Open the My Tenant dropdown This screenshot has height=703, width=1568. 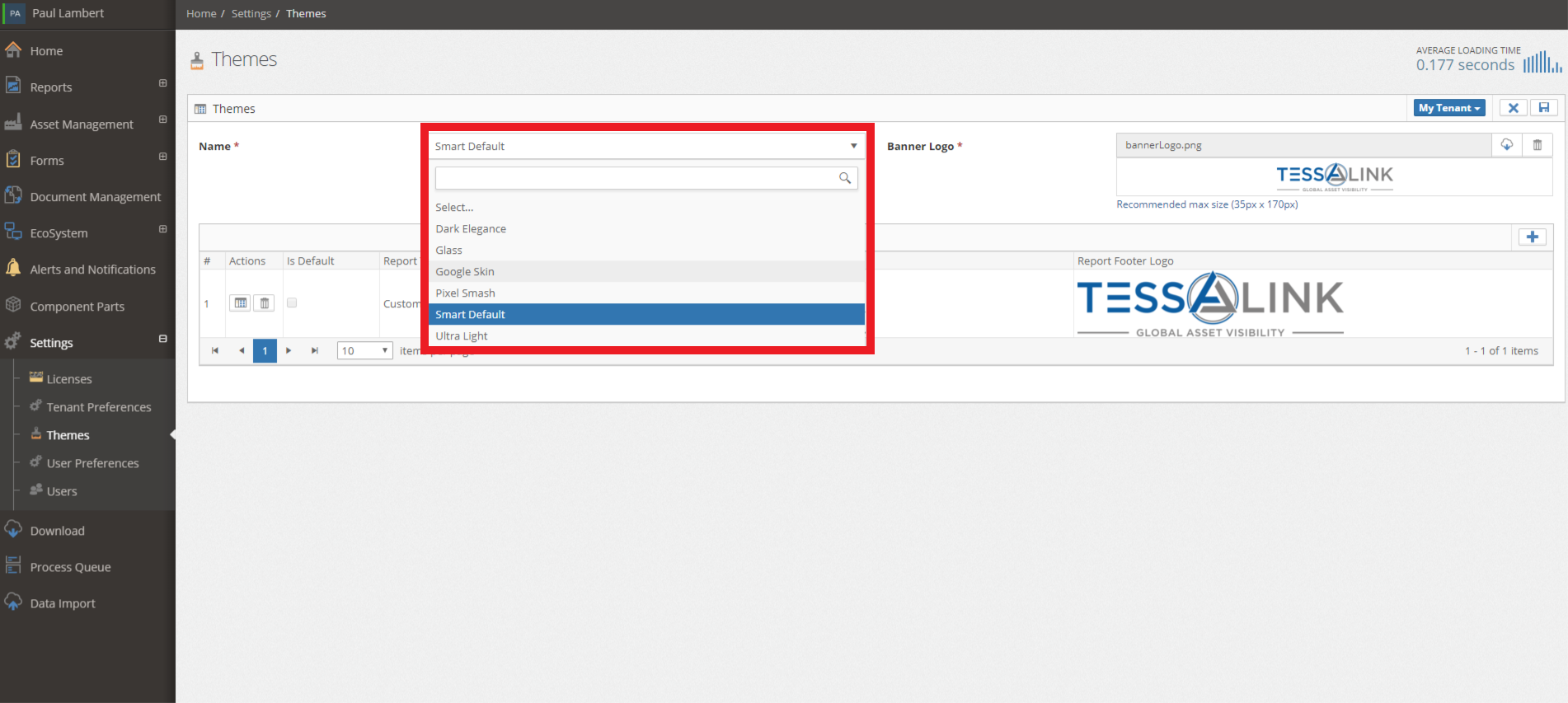tap(1449, 108)
